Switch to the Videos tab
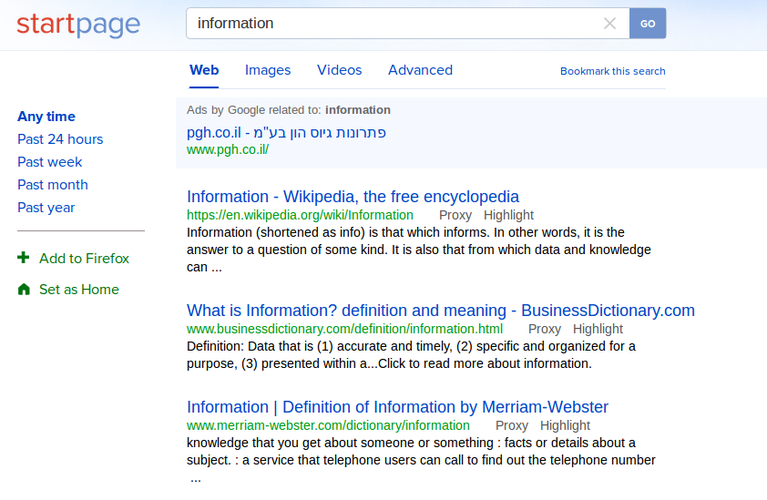 (339, 70)
